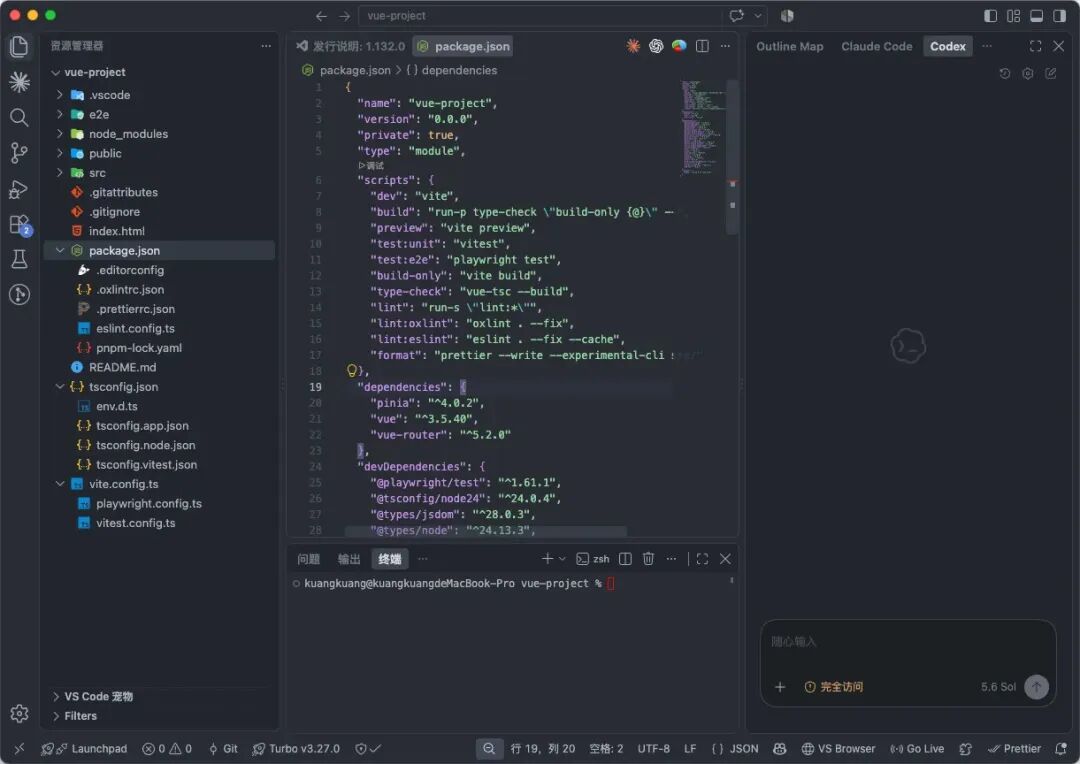This screenshot has height=764, width=1080.
Task: Select the Codex tab
Action: [948, 46]
